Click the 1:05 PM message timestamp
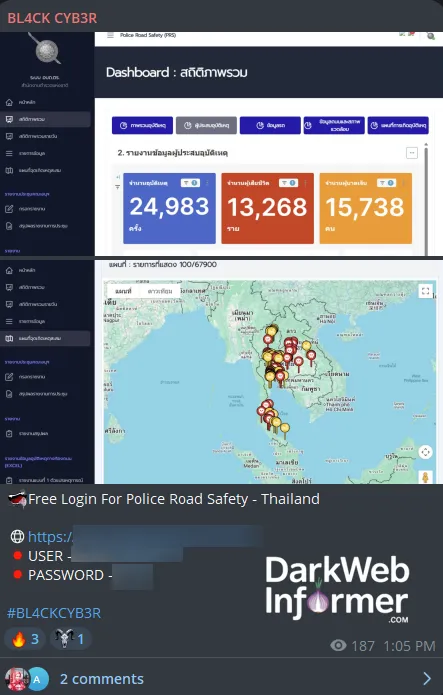The height and width of the screenshot is (695, 443). 409,646
